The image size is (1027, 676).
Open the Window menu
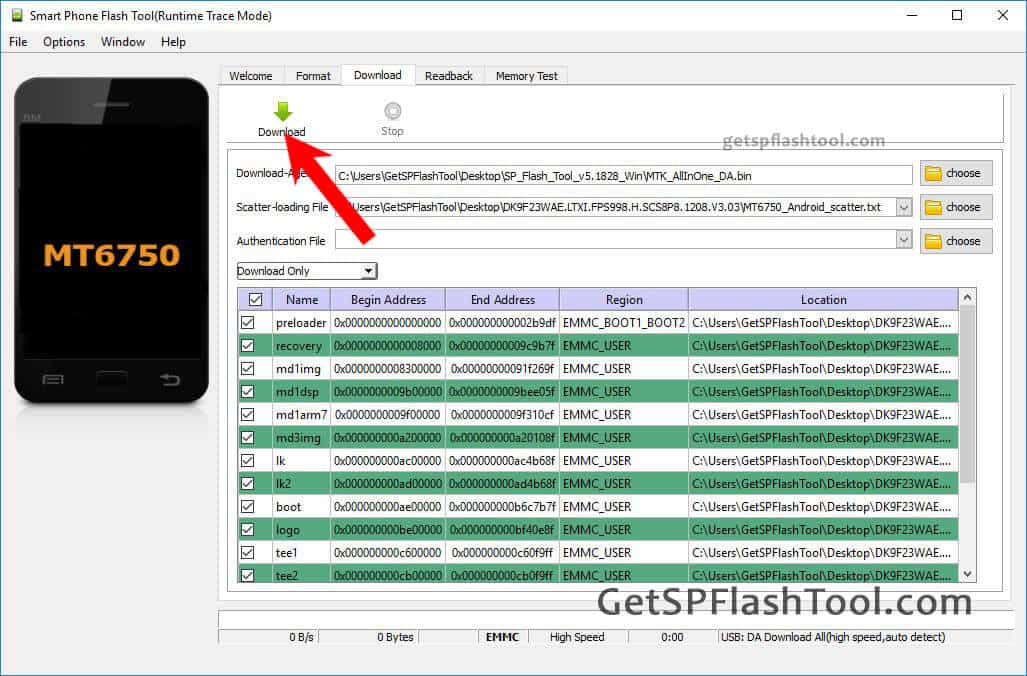123,42
